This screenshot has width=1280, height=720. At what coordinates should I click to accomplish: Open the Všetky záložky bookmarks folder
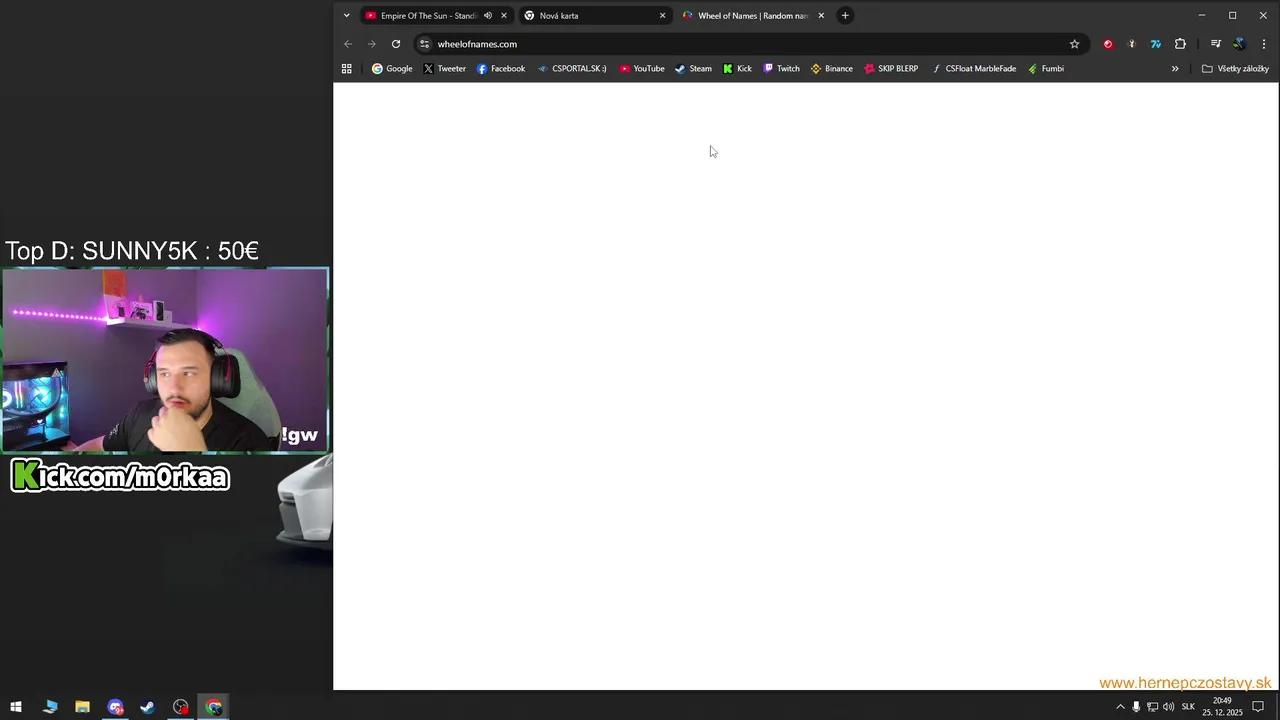point(1237,68)
